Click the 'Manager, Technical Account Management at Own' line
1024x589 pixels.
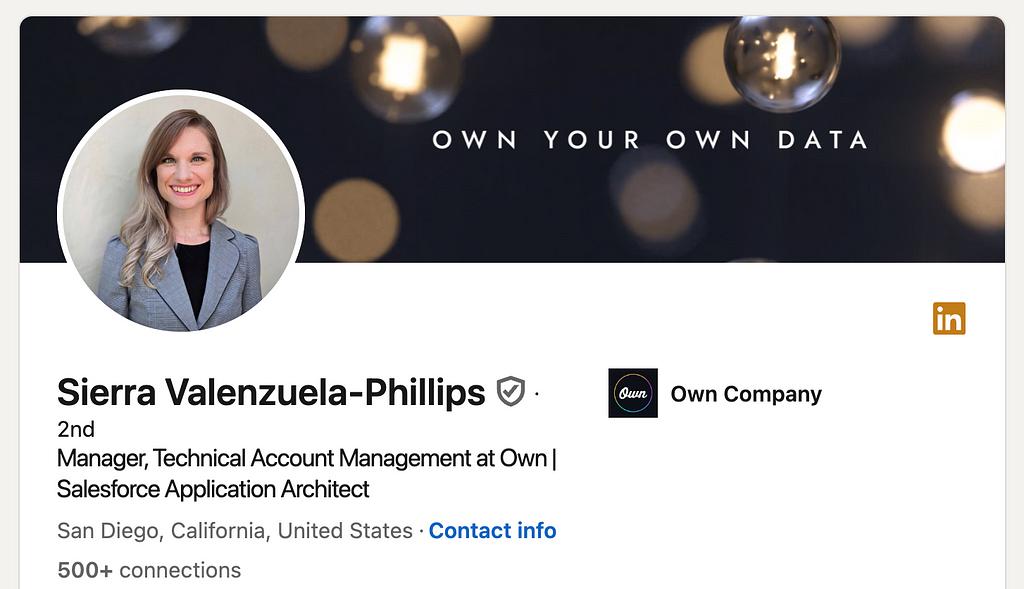(x=302, y=459)
